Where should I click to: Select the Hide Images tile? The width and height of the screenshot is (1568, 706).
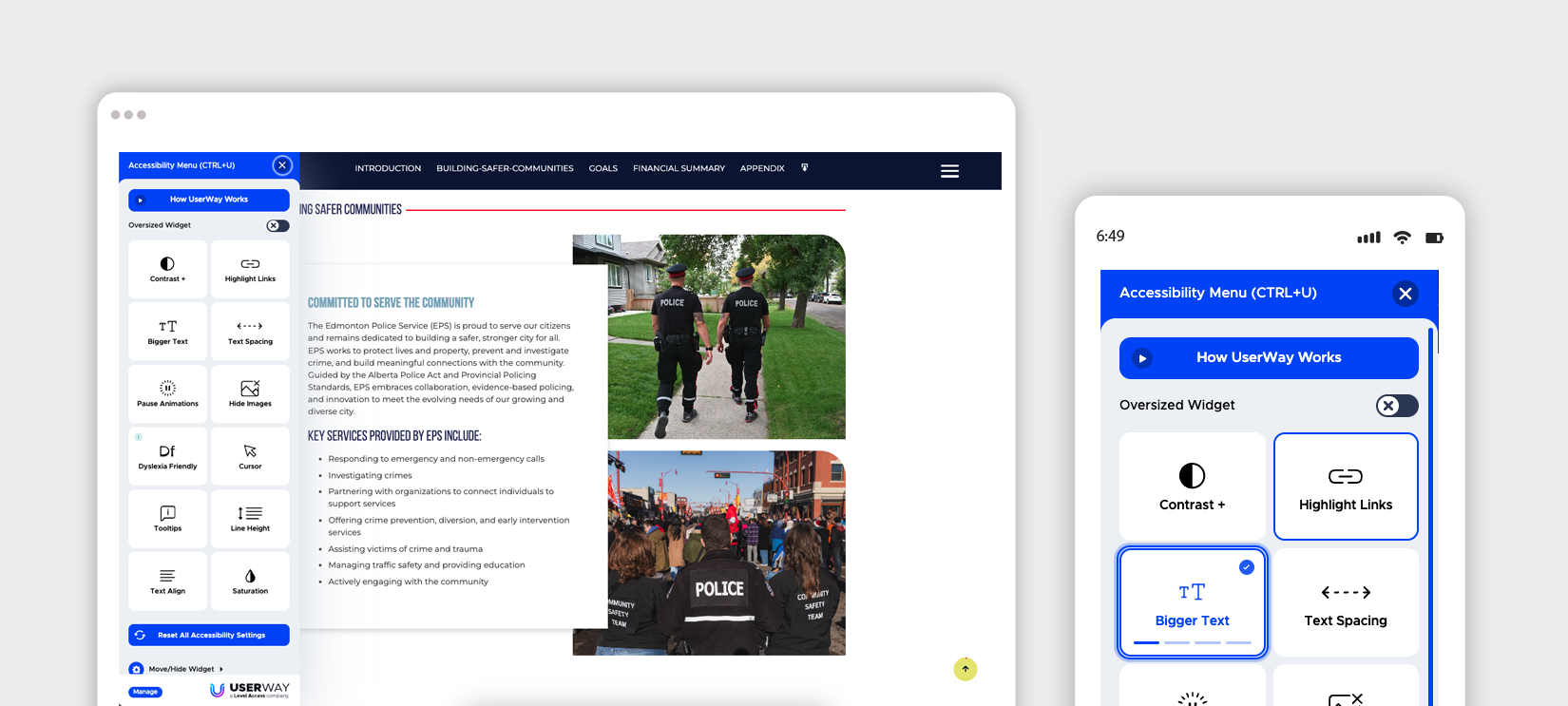250,394
